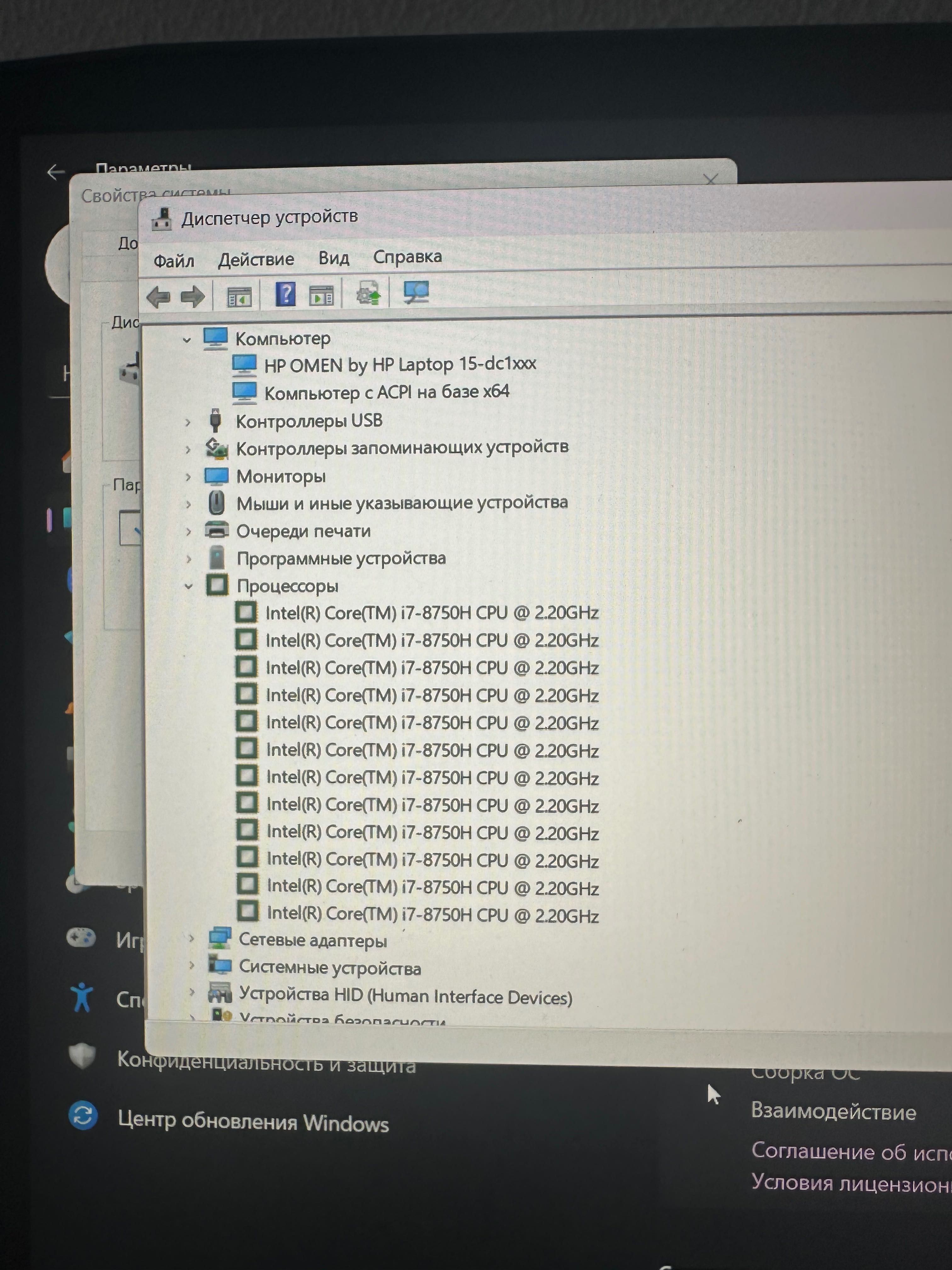Click the USB controllers plug icon
952x1270 pixels.
point(215,420)
